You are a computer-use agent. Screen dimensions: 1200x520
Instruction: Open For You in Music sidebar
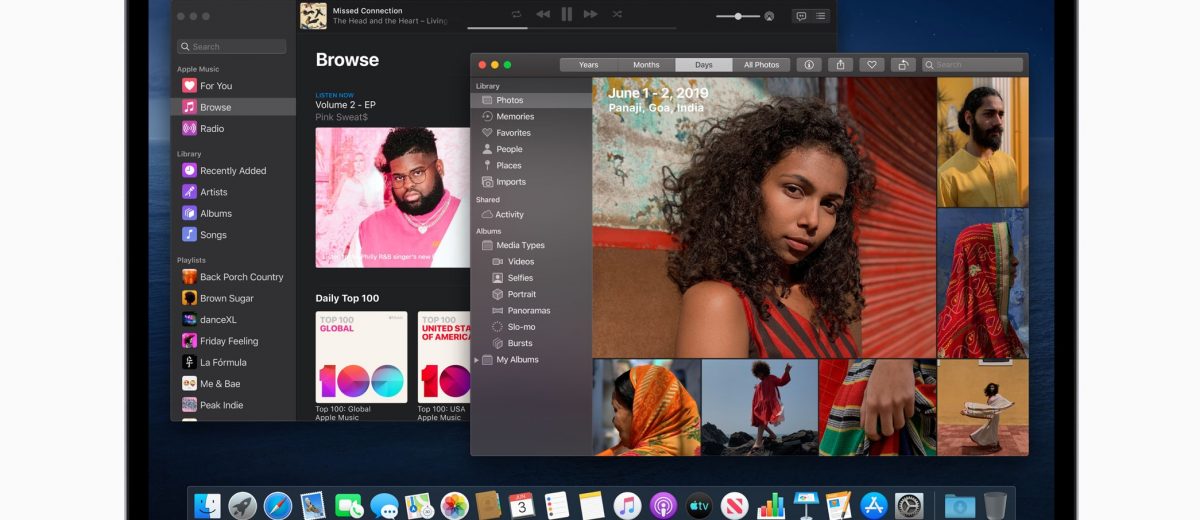click(x=234, y=86)
